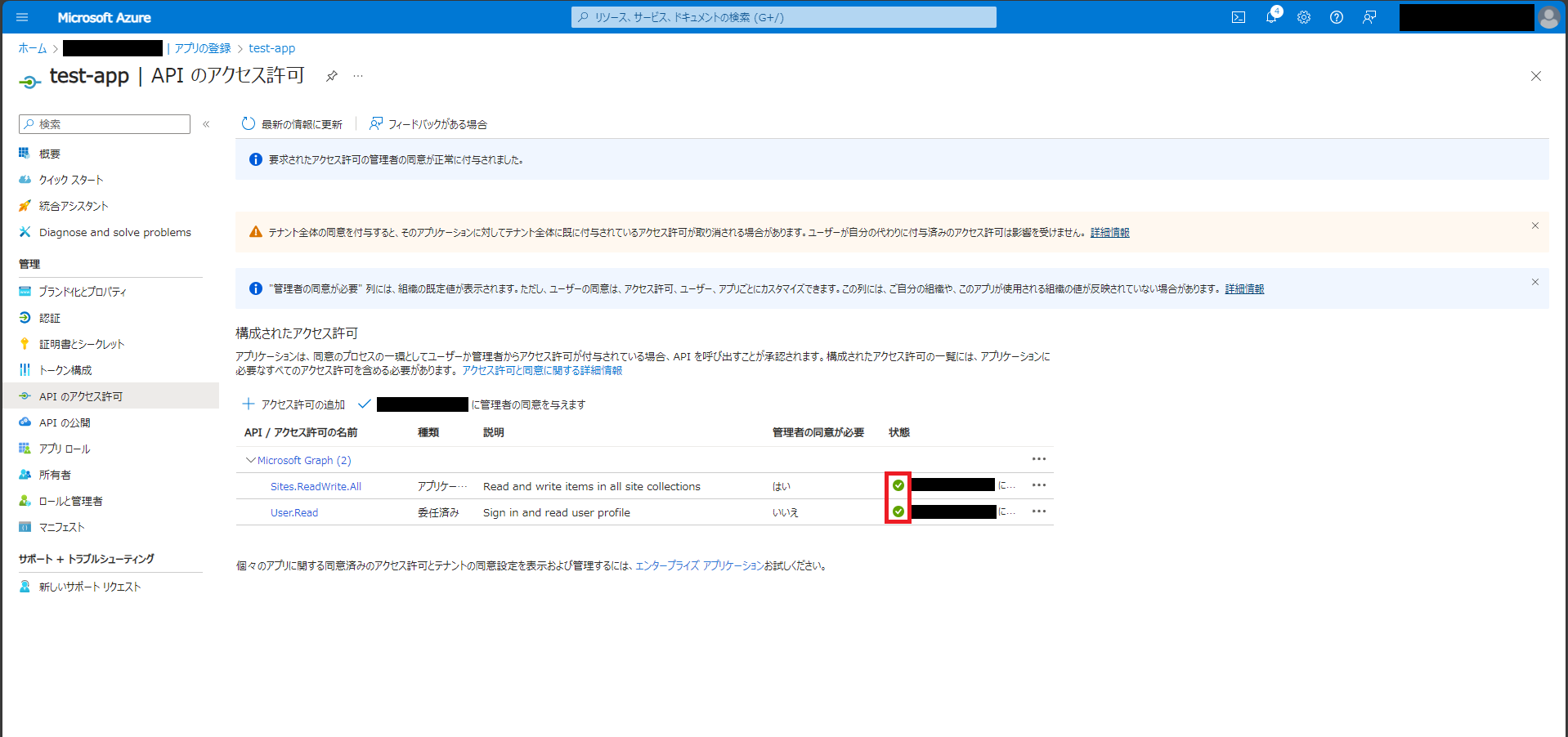This screenshot has height=737, width=1568.
Task: Collapse the Microsoft Graph (2) group
Action: pos(250,460)
